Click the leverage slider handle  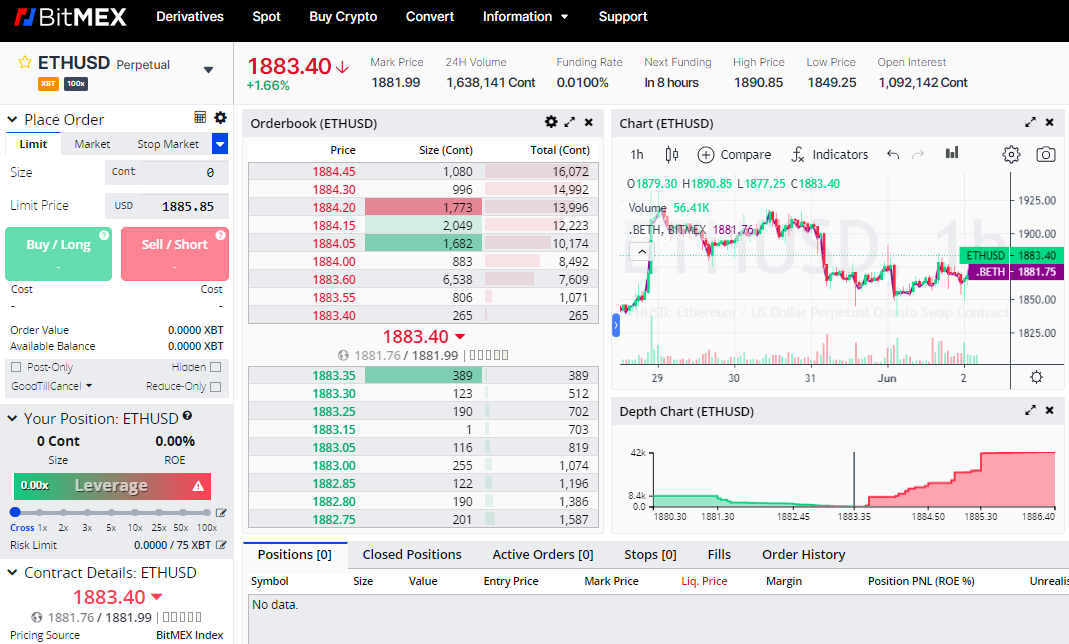point(15,512)
